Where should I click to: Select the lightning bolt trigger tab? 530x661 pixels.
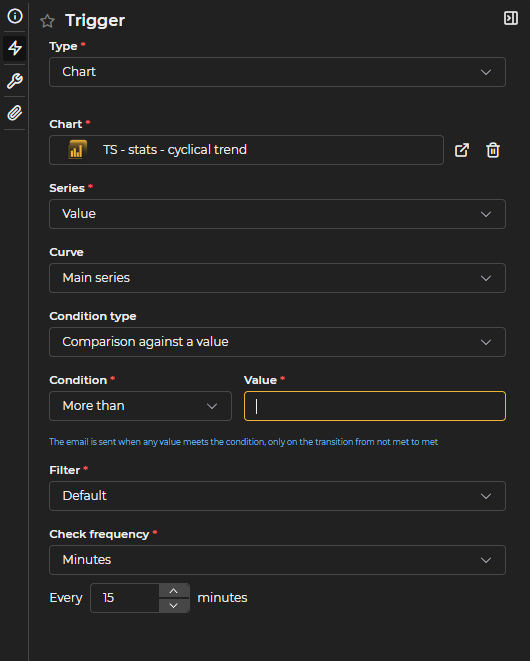click(x=15, y=48)
